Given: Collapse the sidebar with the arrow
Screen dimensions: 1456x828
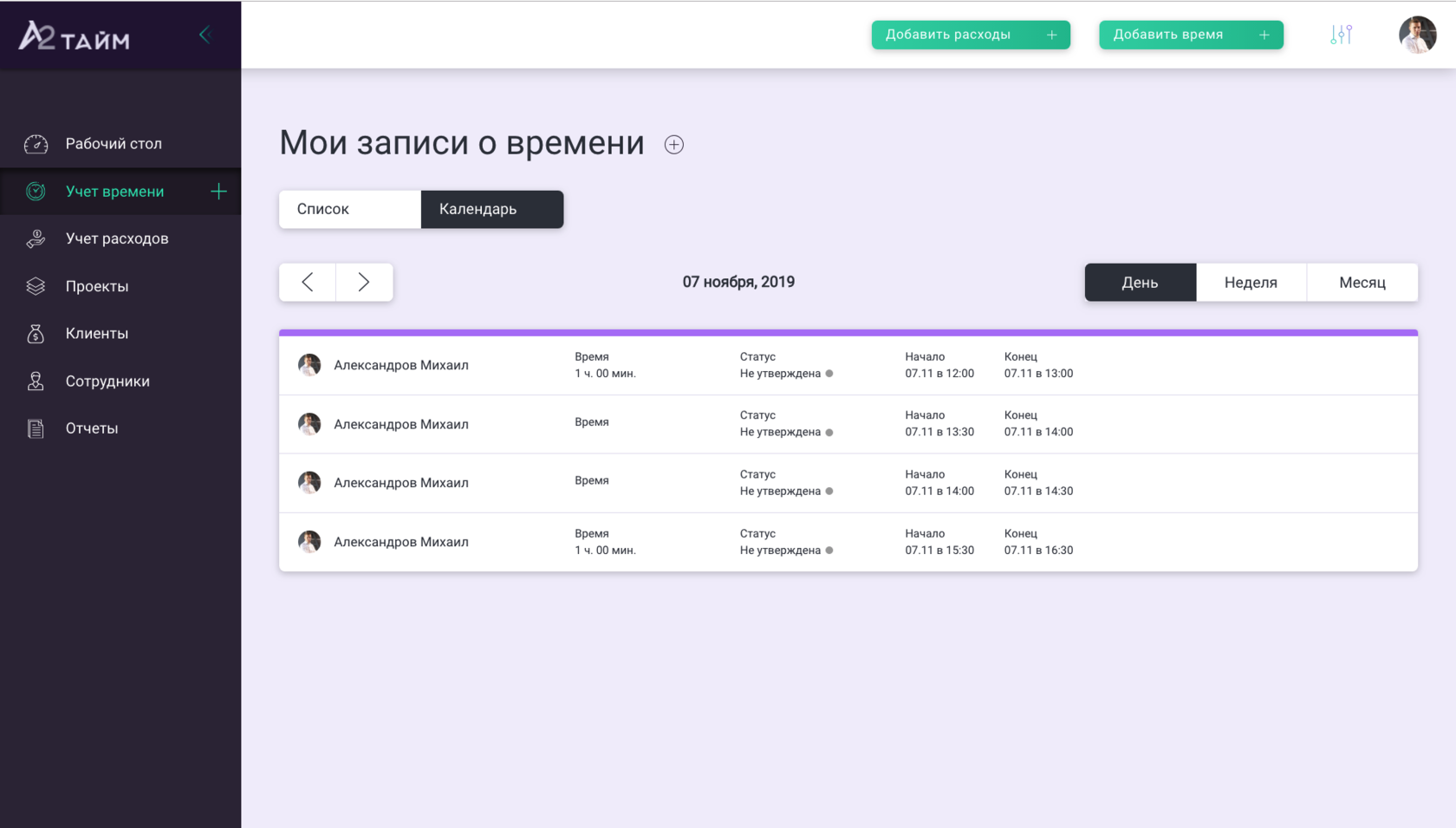Looking at the screenshot, I should [x=205, y=35].
